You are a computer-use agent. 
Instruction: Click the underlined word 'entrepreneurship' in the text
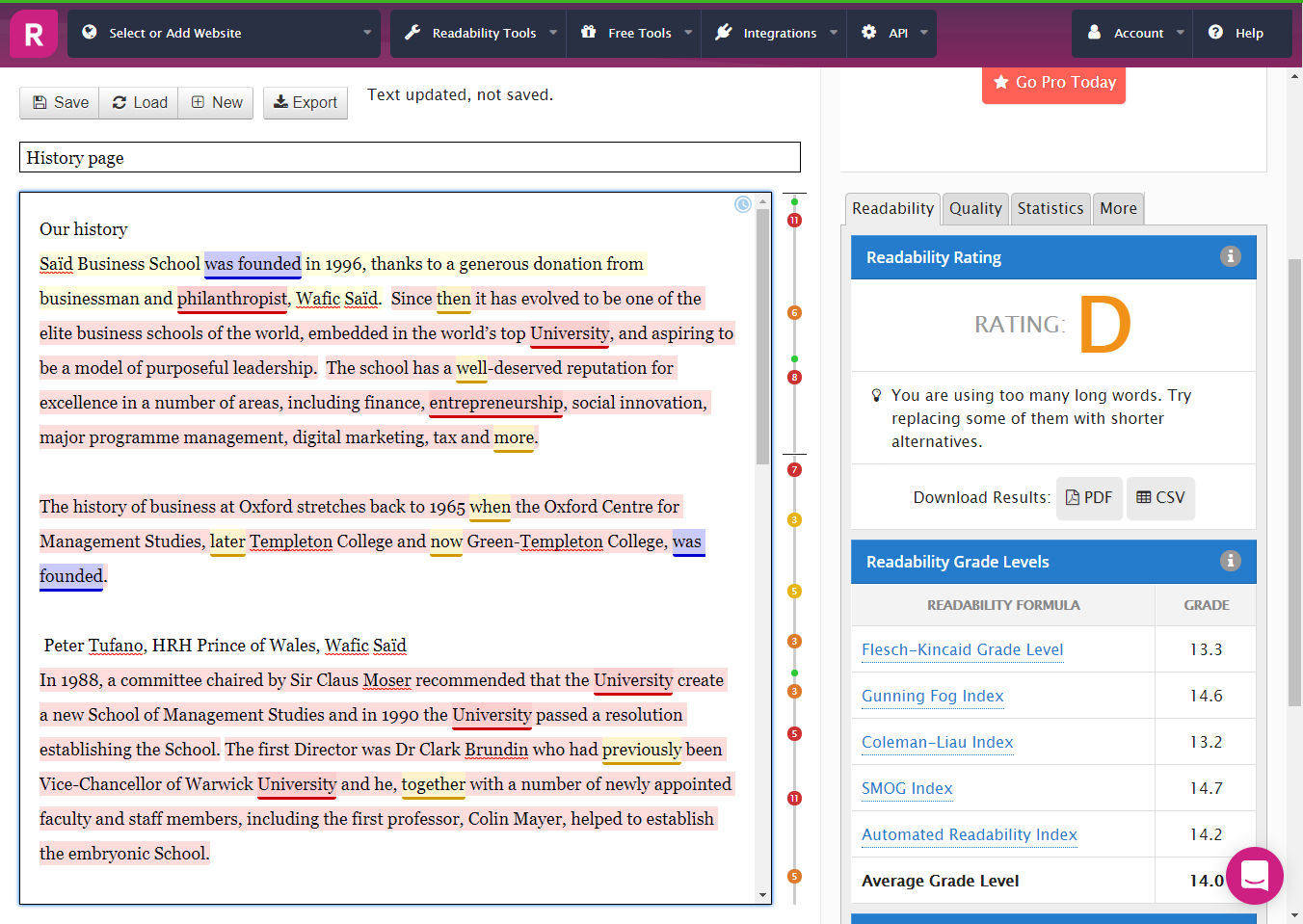click(x=496, y=403)
